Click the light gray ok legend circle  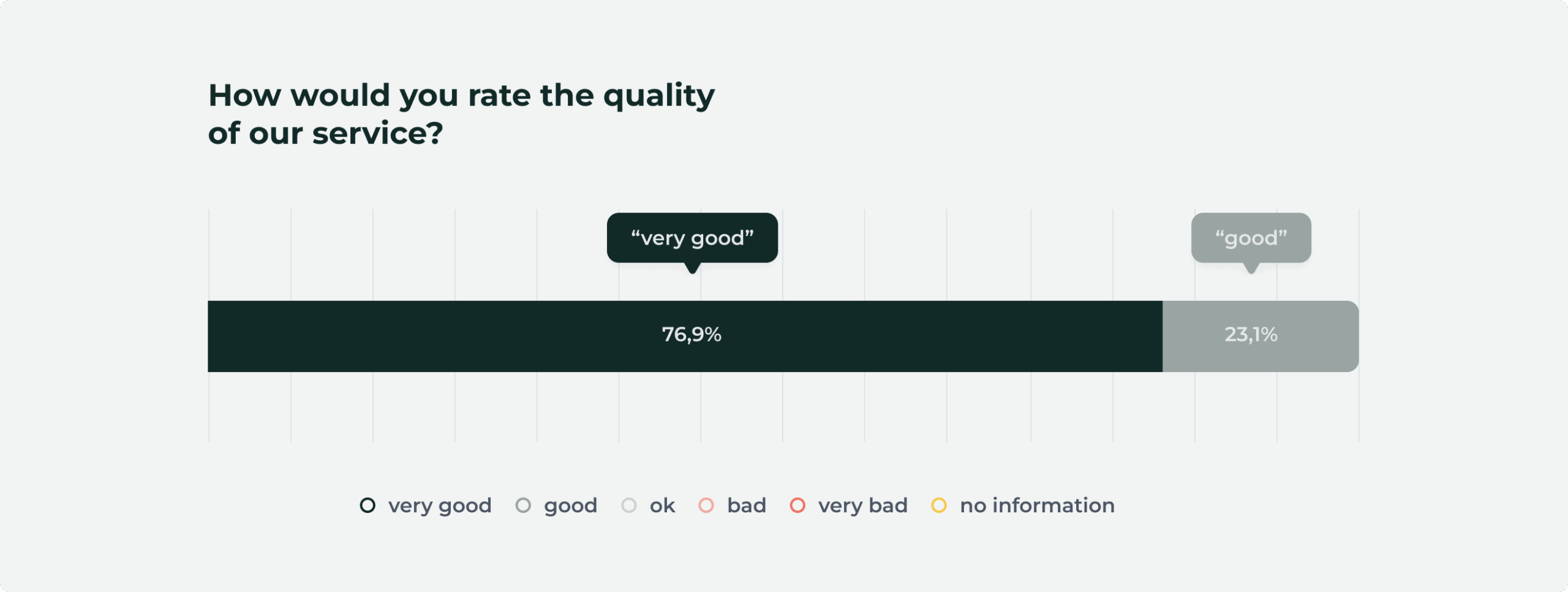[629, 506]
